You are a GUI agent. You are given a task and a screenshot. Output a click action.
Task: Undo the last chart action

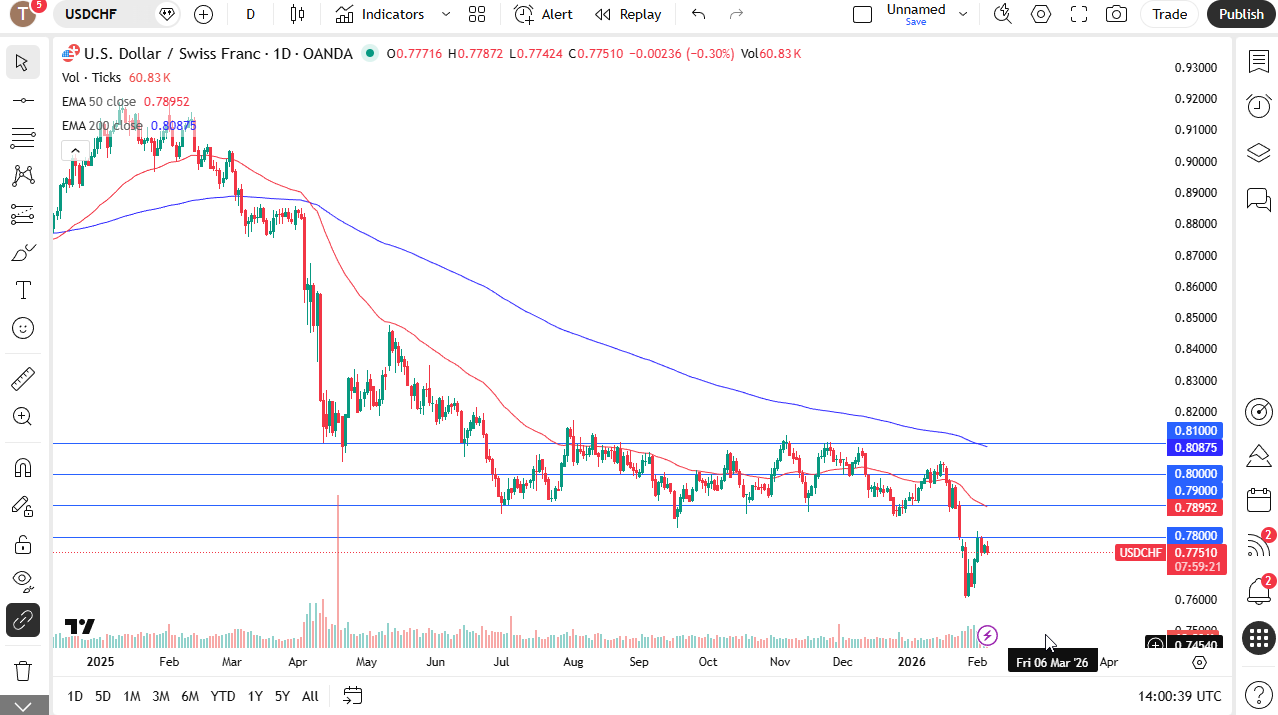coord(699,14)
